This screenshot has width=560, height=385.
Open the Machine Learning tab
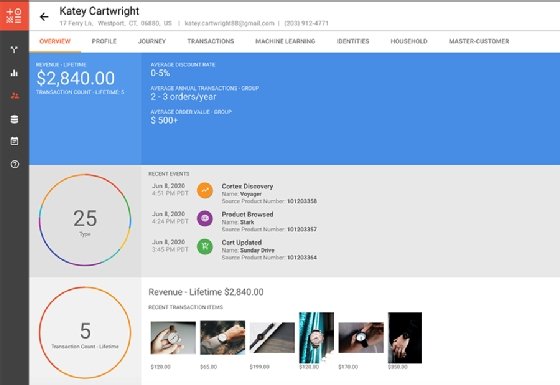click(285, 41)
